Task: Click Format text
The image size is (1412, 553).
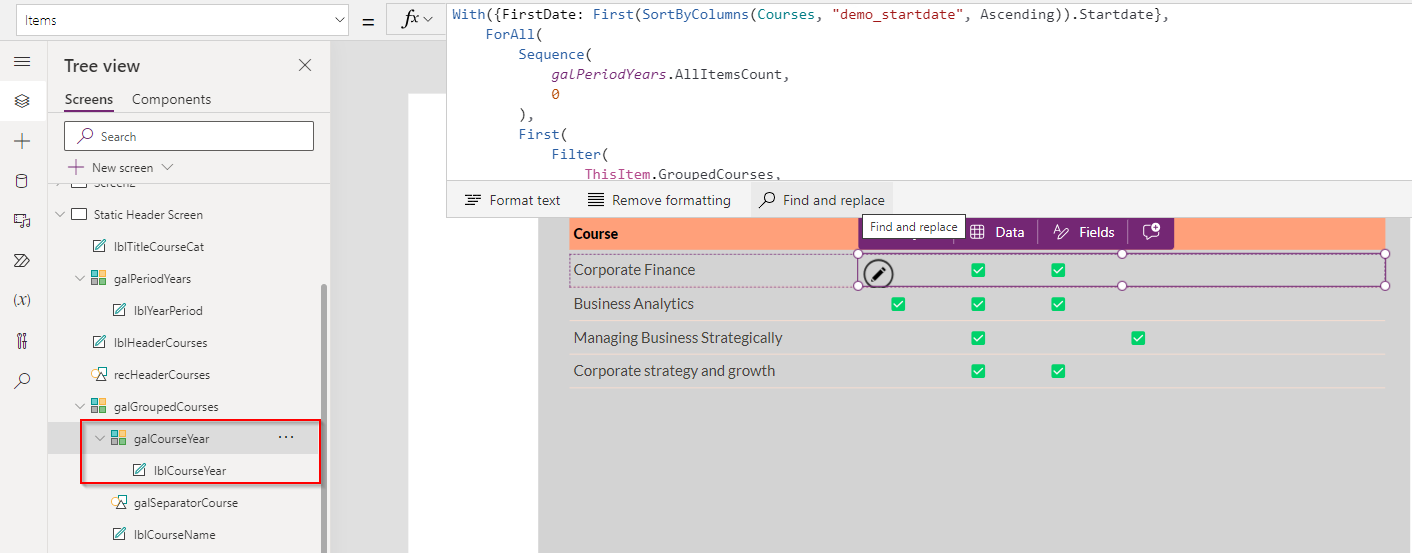Action: point(513,200)
